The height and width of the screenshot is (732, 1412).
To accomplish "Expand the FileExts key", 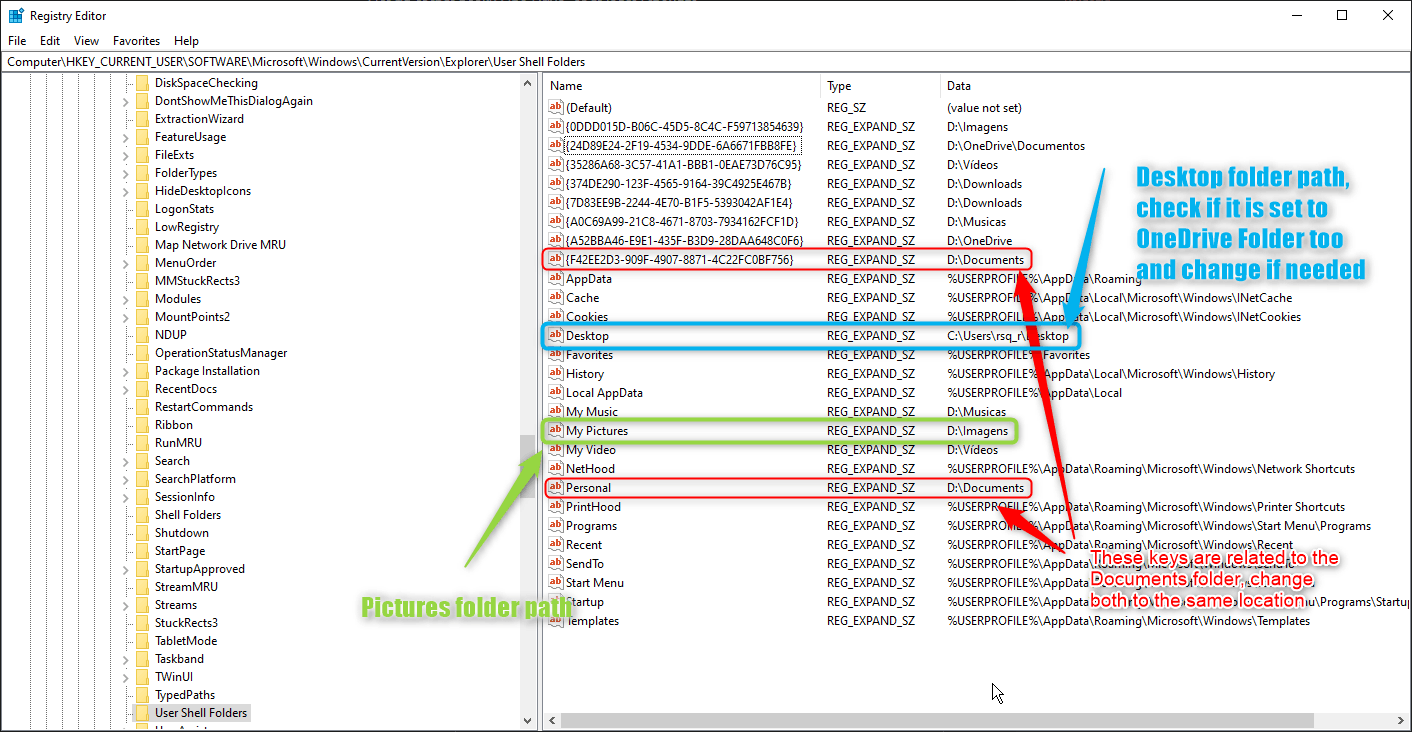I will pos(126,155).
